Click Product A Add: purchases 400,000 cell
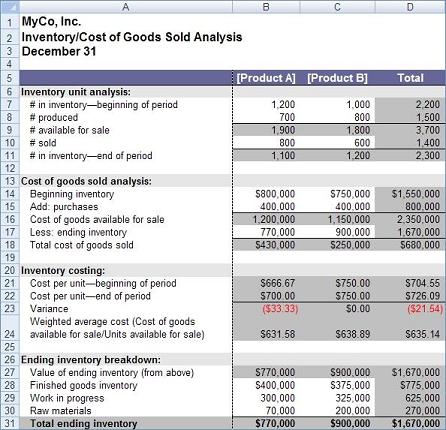This screenshot has height=430, width=446. pos(266,207)
